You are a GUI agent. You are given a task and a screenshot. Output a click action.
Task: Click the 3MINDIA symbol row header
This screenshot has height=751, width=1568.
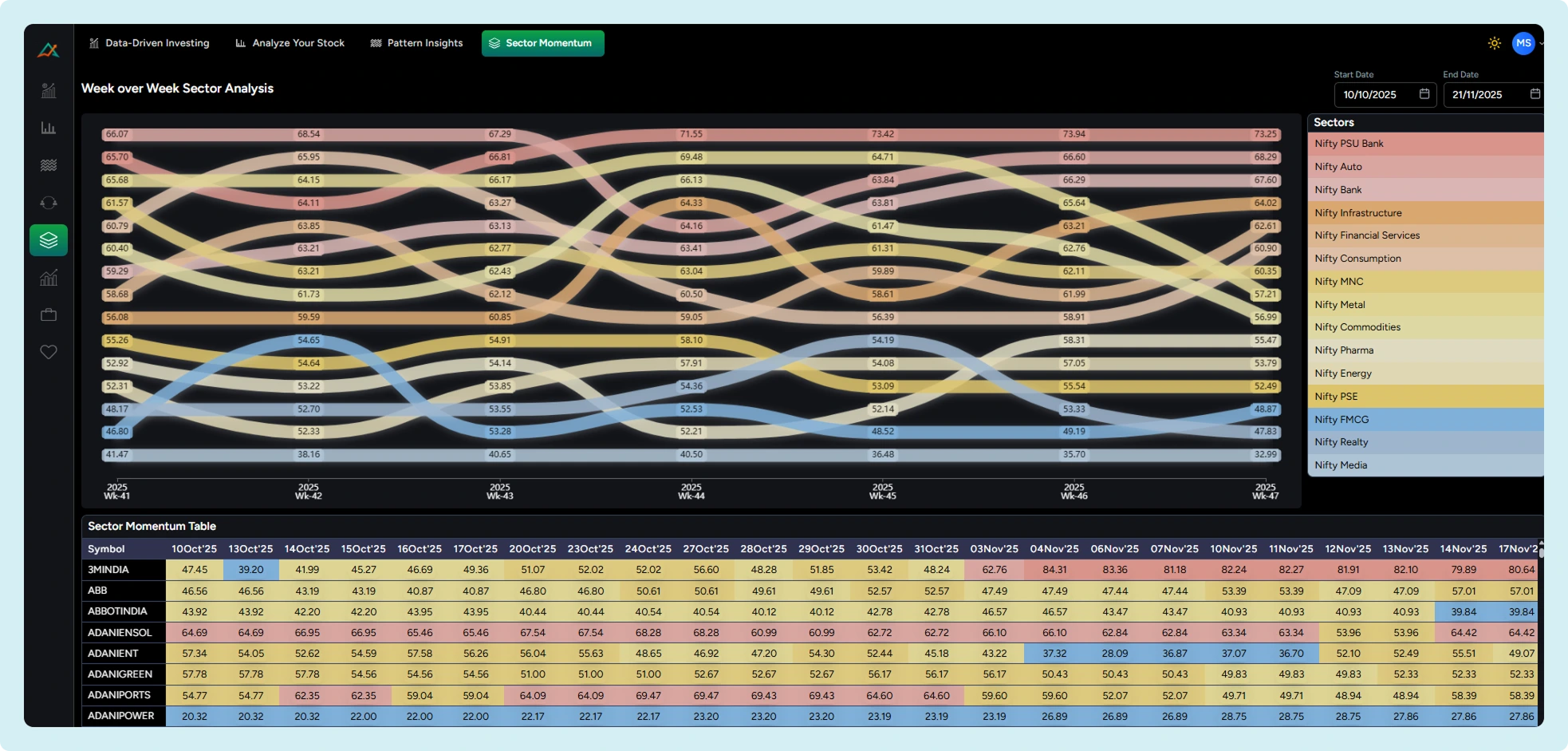108,570
